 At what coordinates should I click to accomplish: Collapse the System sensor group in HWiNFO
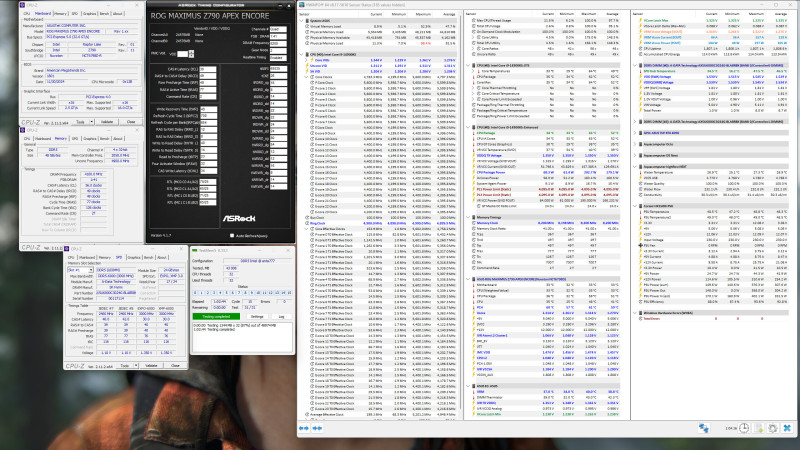(x=302, y=20)
